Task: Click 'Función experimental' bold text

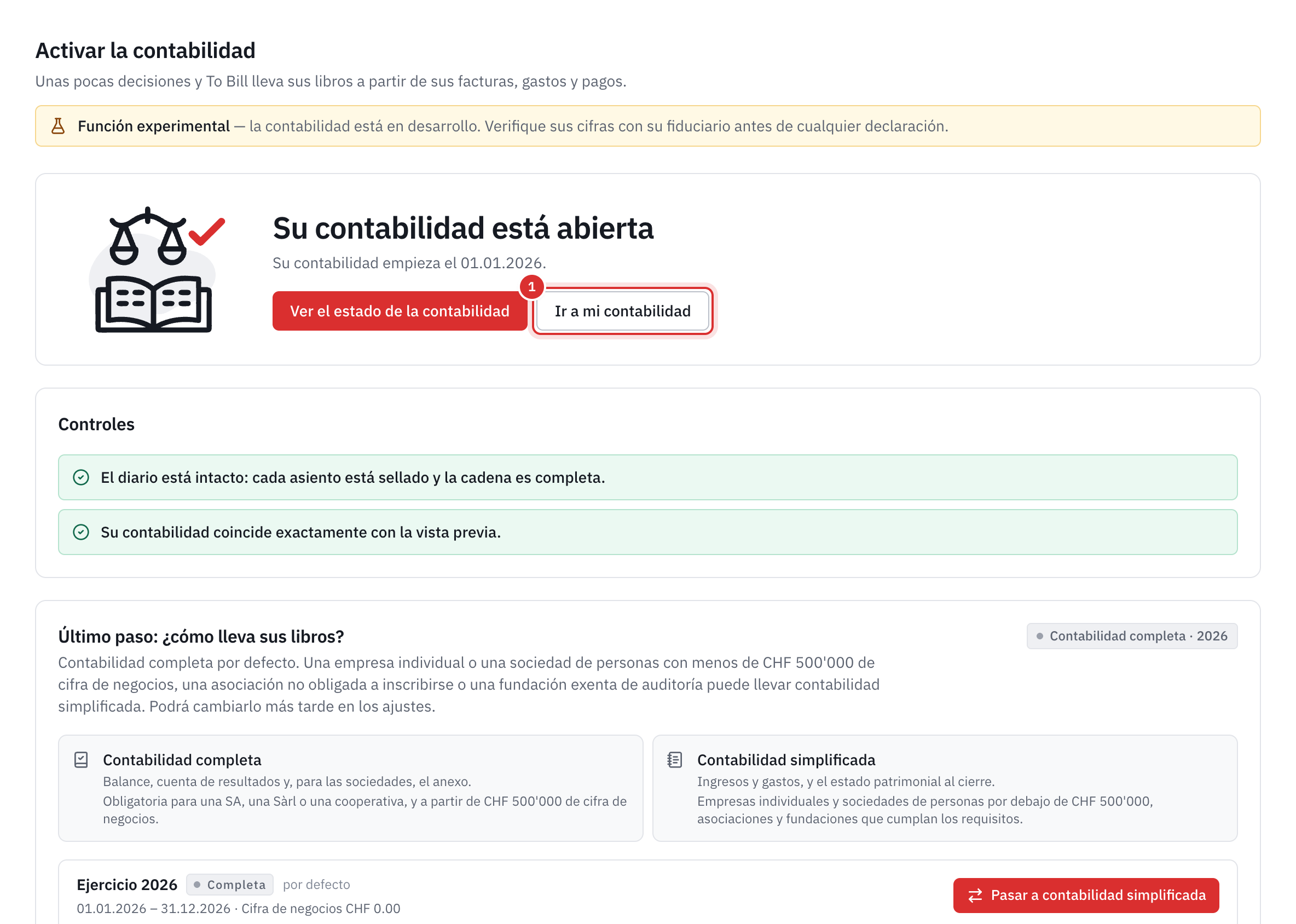Action: point(154,126)
